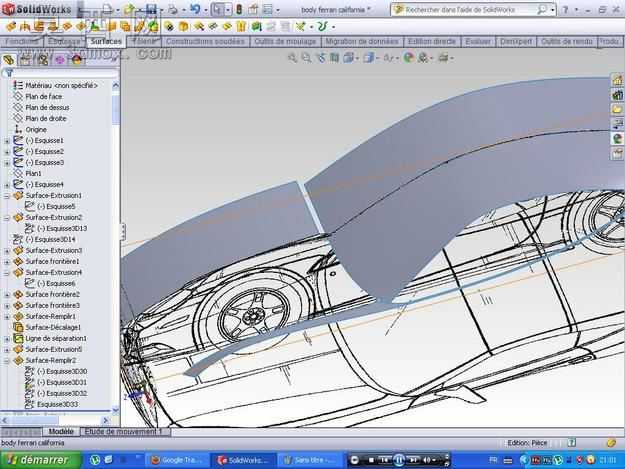
Task: Click the Zoom to area icon
Action: pos(306,58)
